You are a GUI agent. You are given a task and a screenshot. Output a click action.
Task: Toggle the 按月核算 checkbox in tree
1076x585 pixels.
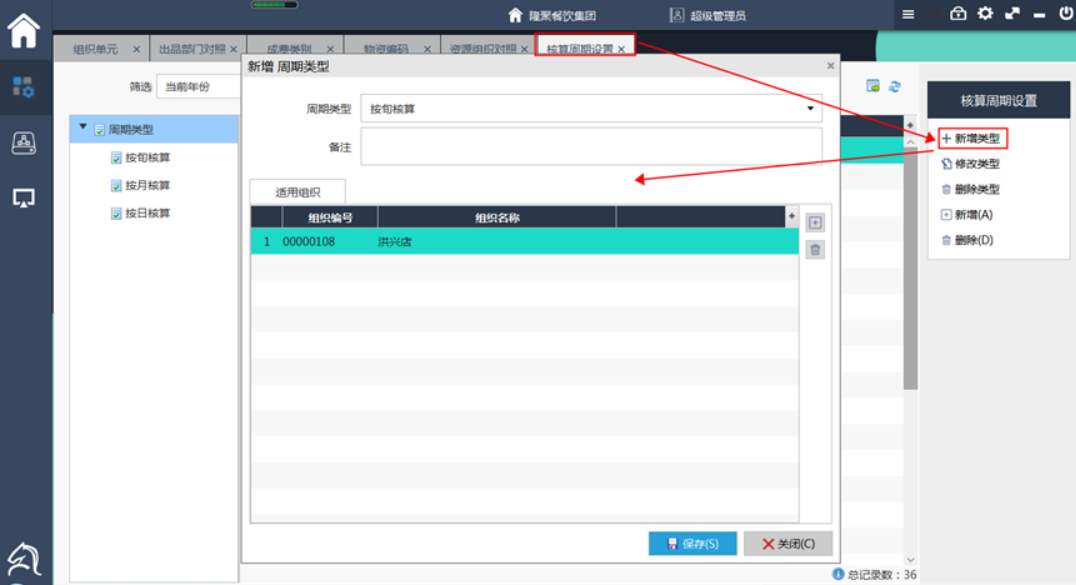pos(116,186)
